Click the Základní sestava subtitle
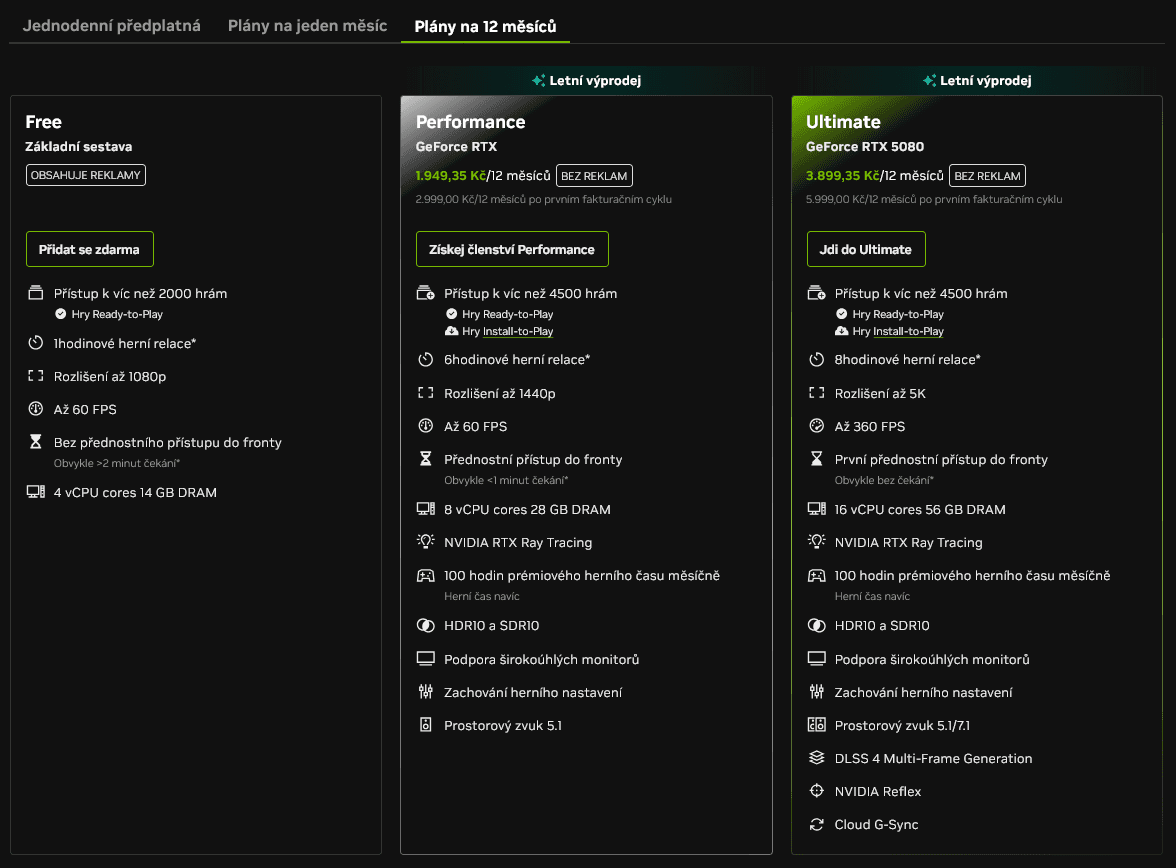 pos(78,146)
